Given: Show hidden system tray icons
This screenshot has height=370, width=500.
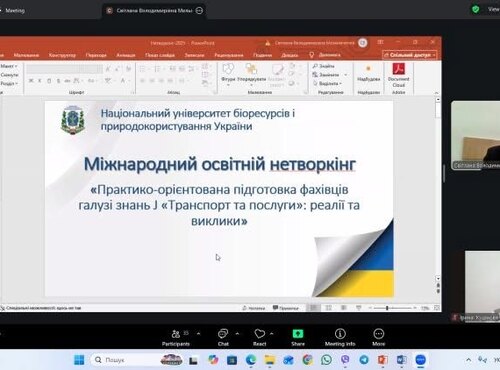Looking at the screenshot, I should click(468, 360).
